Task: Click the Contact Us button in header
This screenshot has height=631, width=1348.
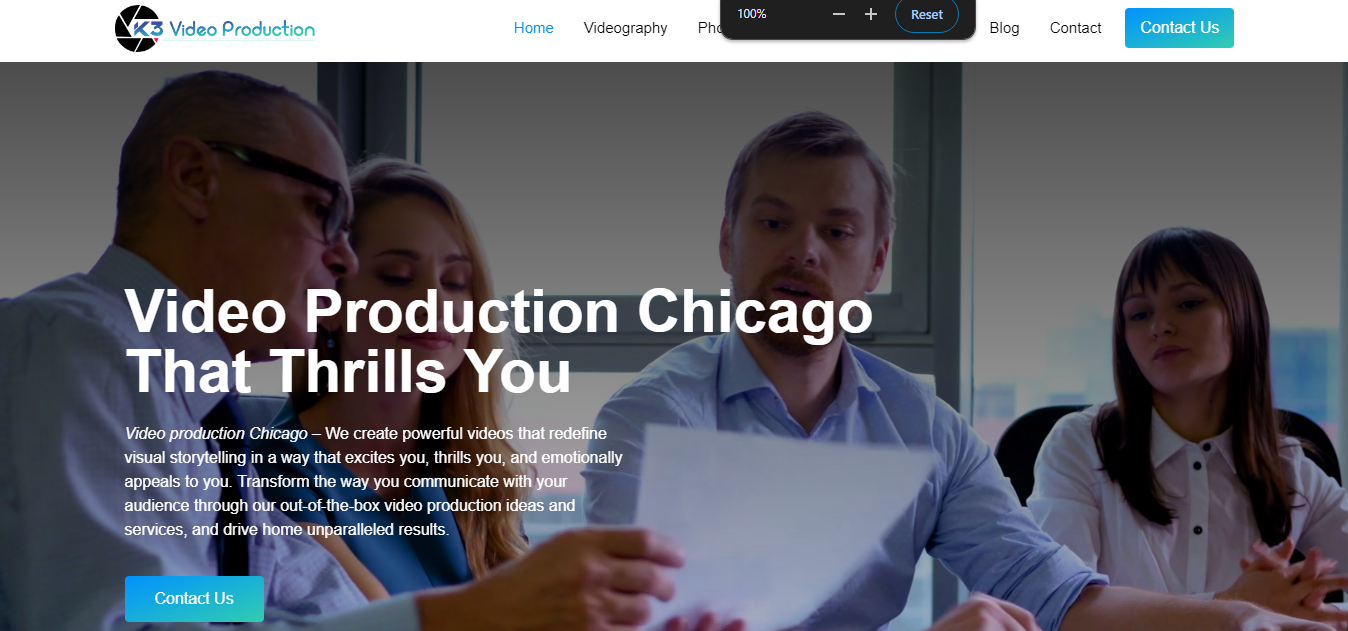Action: 1179,28
